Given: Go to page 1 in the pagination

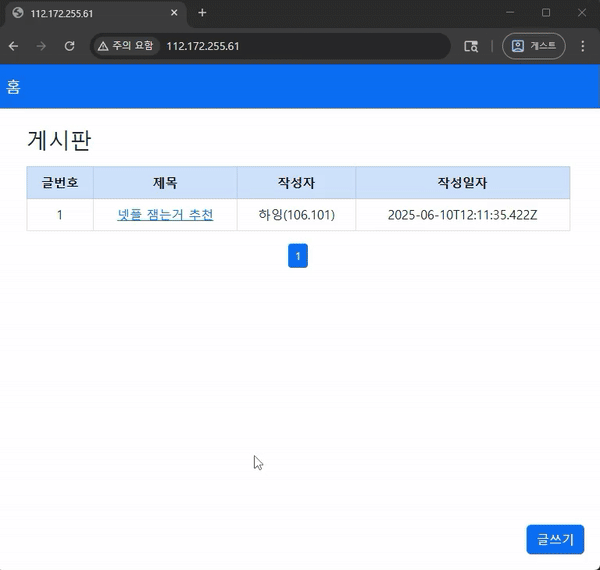Looking at the screenshot, I should click(298, 256).
